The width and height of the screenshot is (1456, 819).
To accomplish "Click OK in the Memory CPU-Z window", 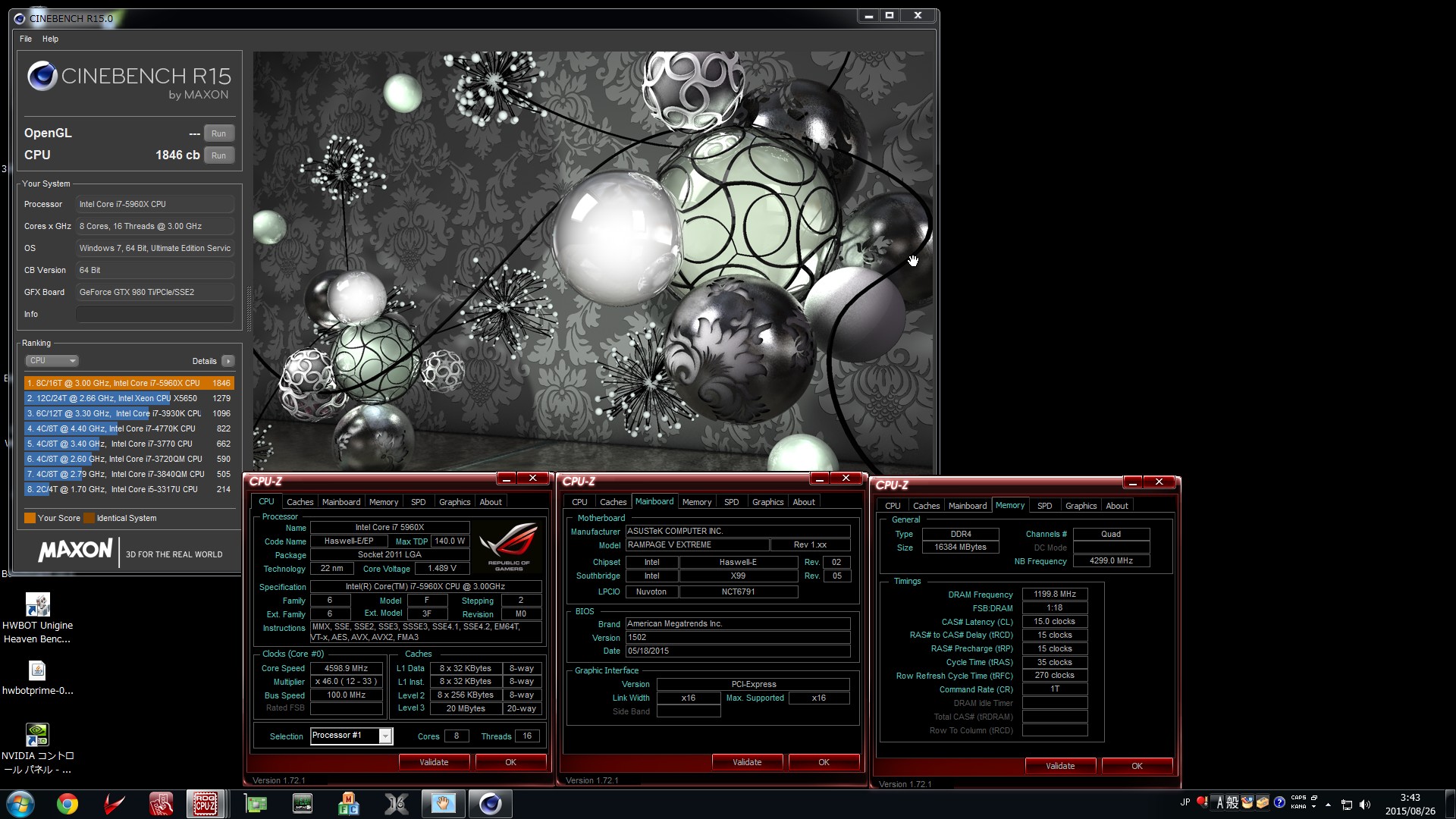I will (1137, 766).
